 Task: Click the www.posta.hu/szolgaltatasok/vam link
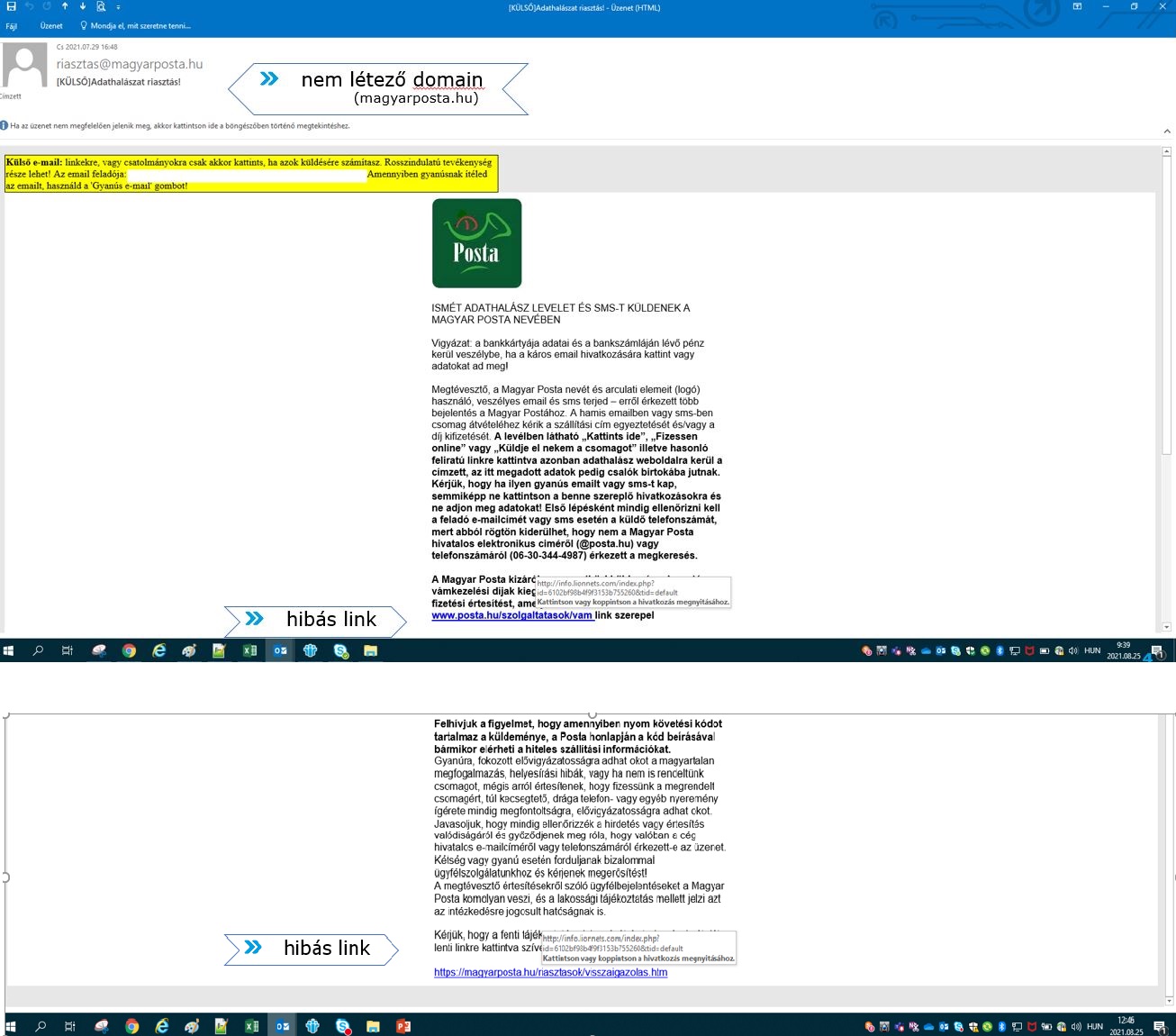pyautogui.click(x=511, y=615)
